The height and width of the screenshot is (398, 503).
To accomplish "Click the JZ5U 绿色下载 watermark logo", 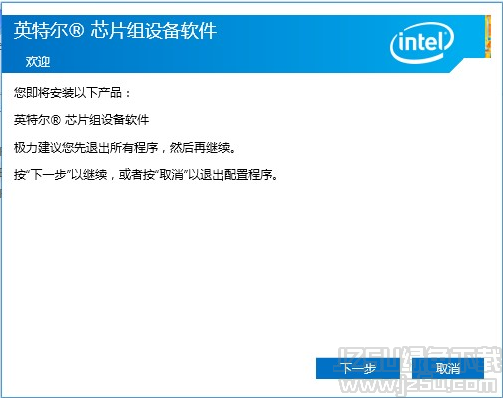I will click(421, 359).
